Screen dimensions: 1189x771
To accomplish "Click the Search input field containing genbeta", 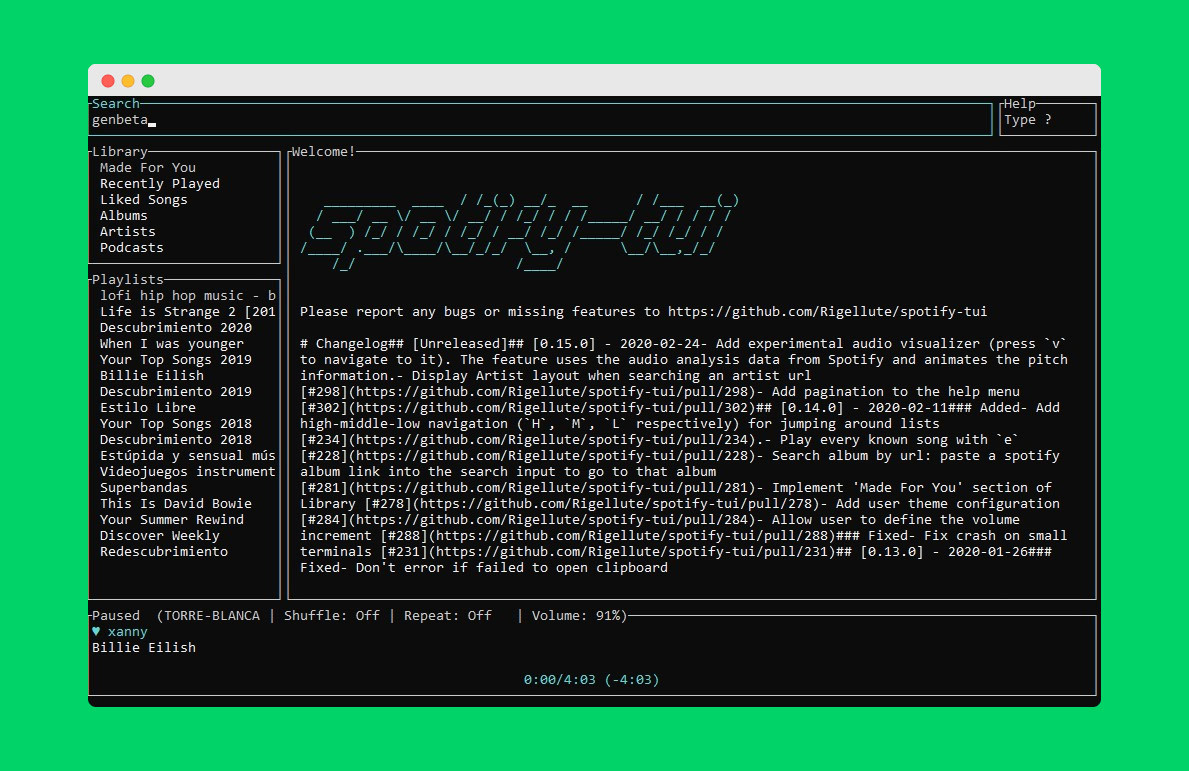I will coord(540,120).
